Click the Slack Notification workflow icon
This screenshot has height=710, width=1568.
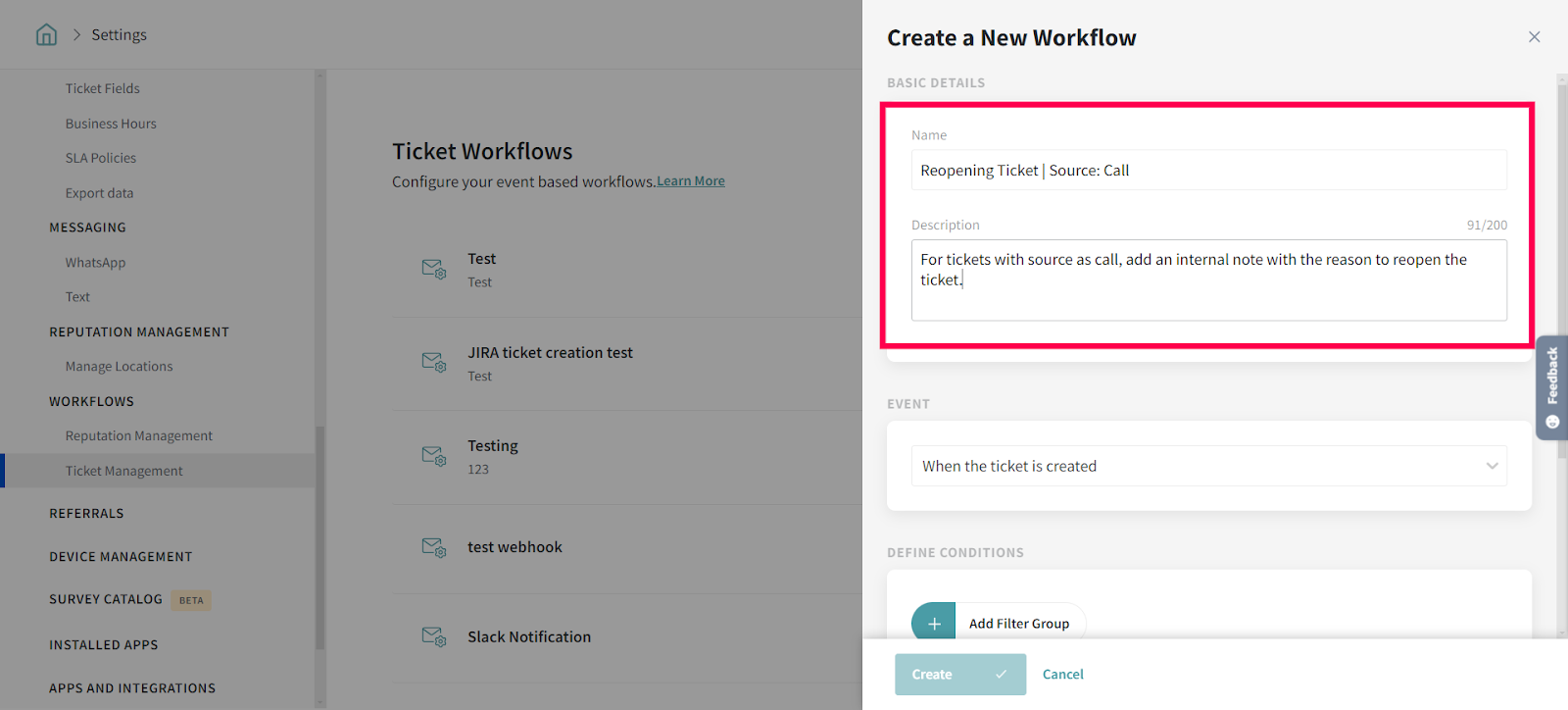pos(433,636)
